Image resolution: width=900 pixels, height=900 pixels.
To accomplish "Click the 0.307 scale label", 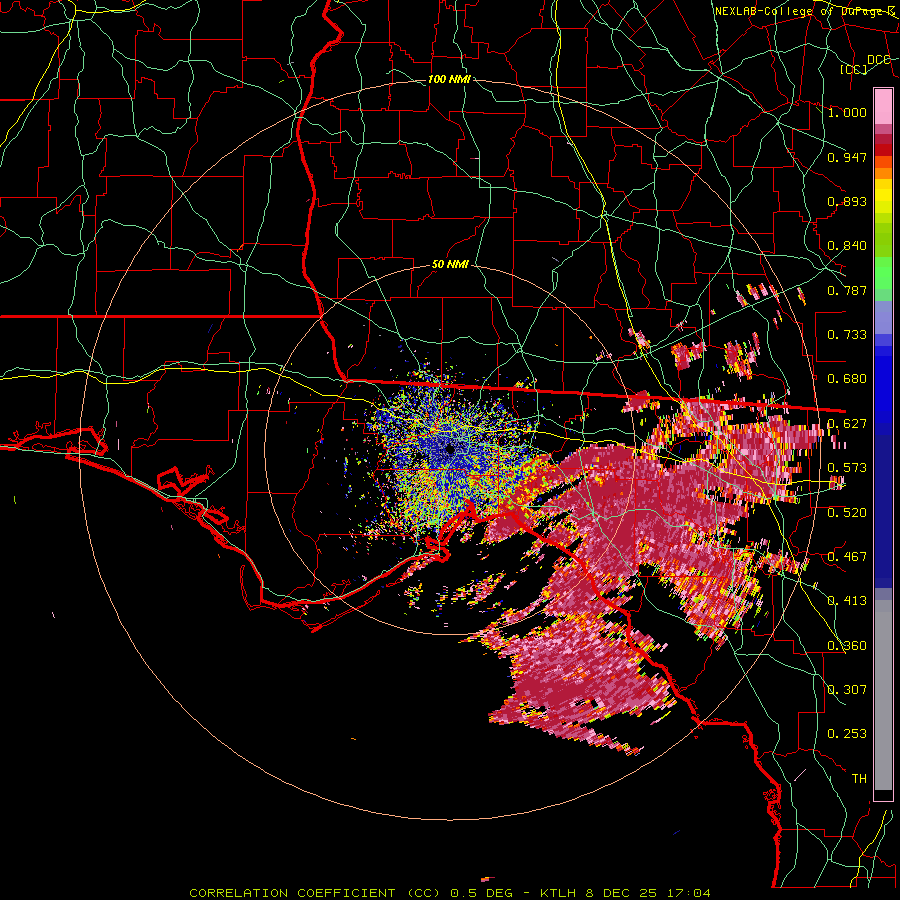I will (x=847, y=690).
